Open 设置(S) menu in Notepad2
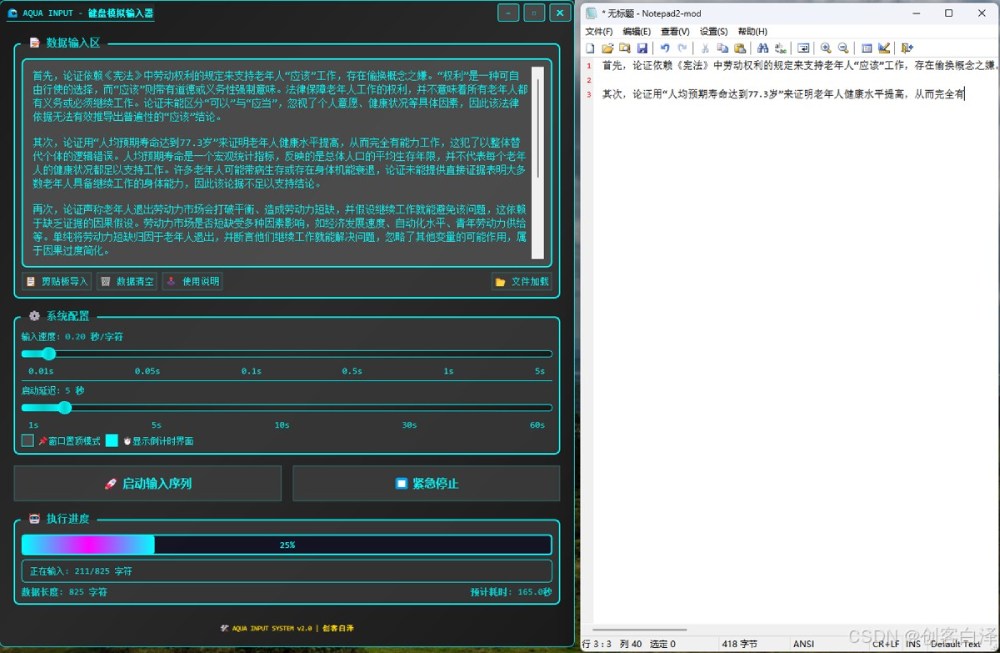Screen dimensions: 1000x653 tap(714, 31)
